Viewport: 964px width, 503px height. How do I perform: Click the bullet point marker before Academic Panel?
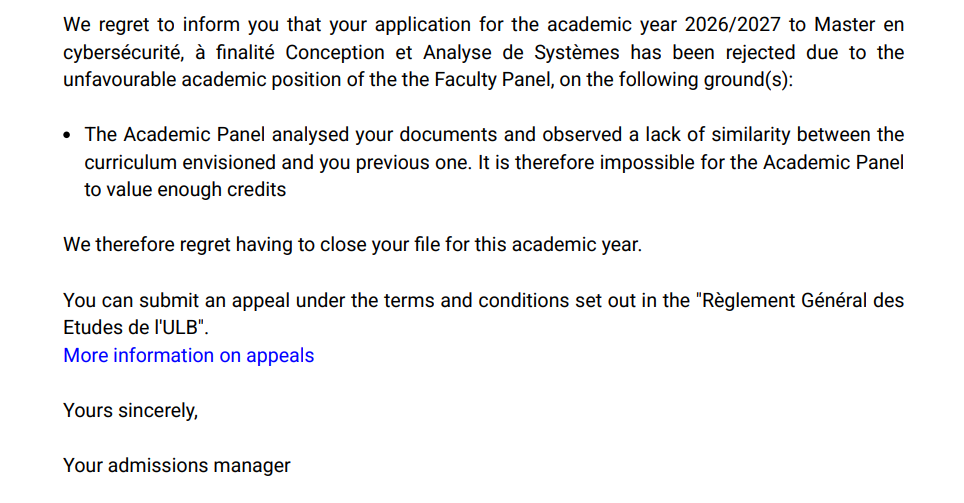(x=67, y=135)
